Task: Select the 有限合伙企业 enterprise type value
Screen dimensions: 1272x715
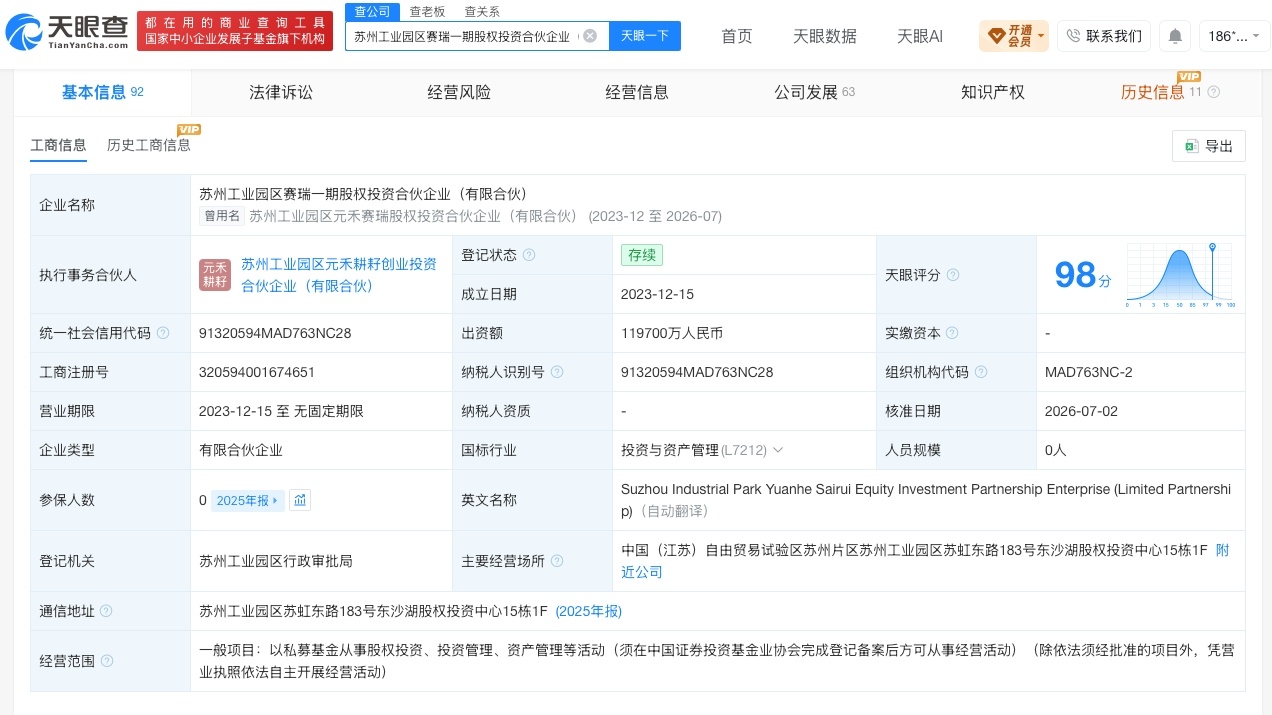Action: point(241,450)
